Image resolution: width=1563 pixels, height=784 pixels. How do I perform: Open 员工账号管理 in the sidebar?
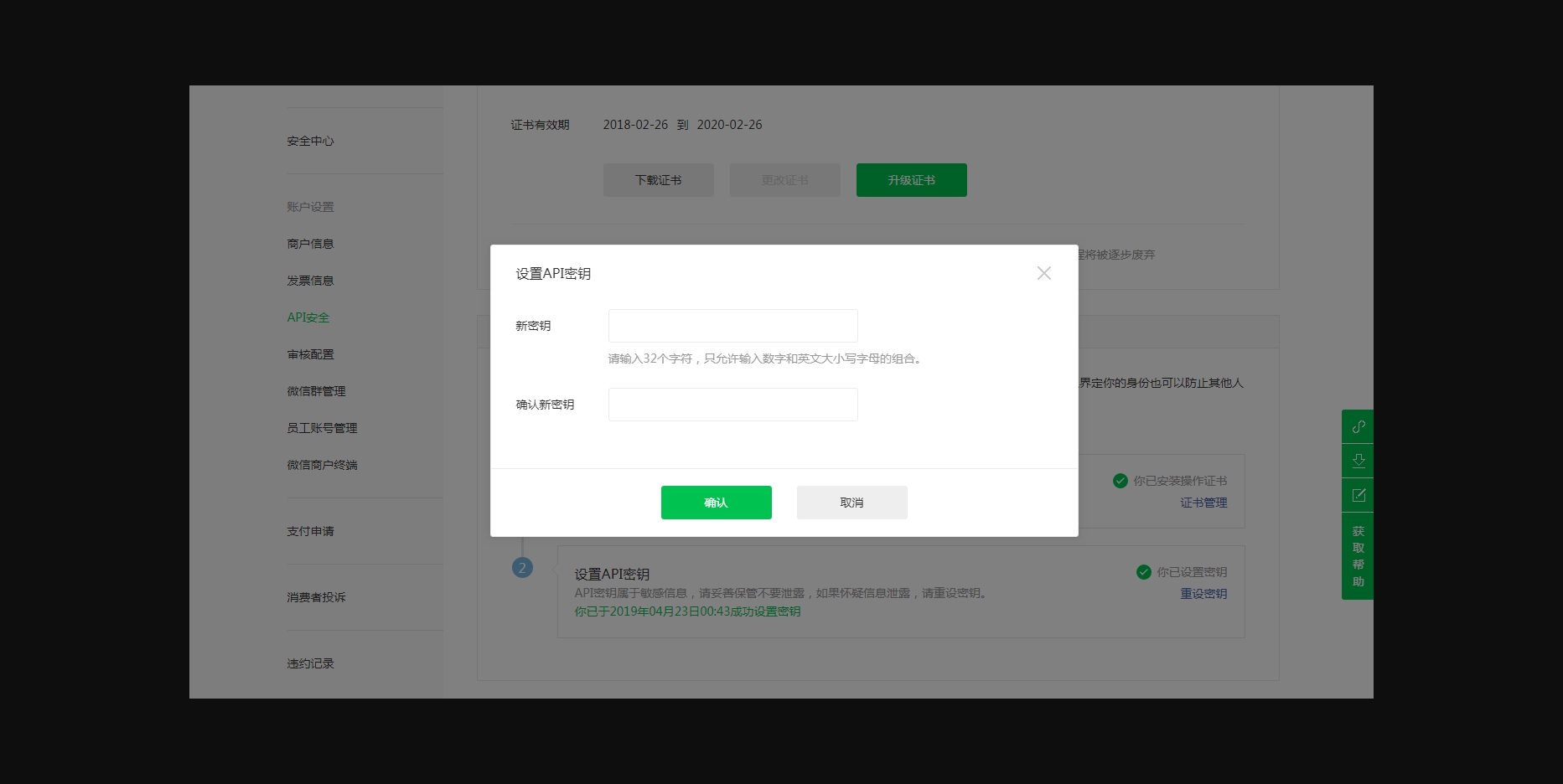[322, 428]
